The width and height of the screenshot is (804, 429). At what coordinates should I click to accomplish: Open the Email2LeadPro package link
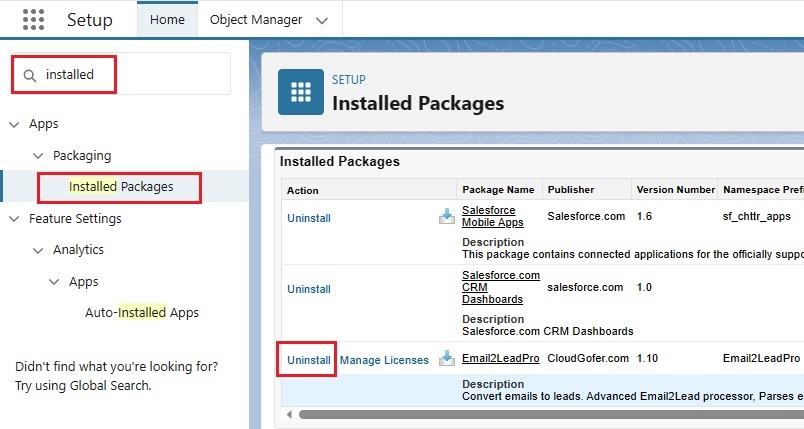[500, 358]
